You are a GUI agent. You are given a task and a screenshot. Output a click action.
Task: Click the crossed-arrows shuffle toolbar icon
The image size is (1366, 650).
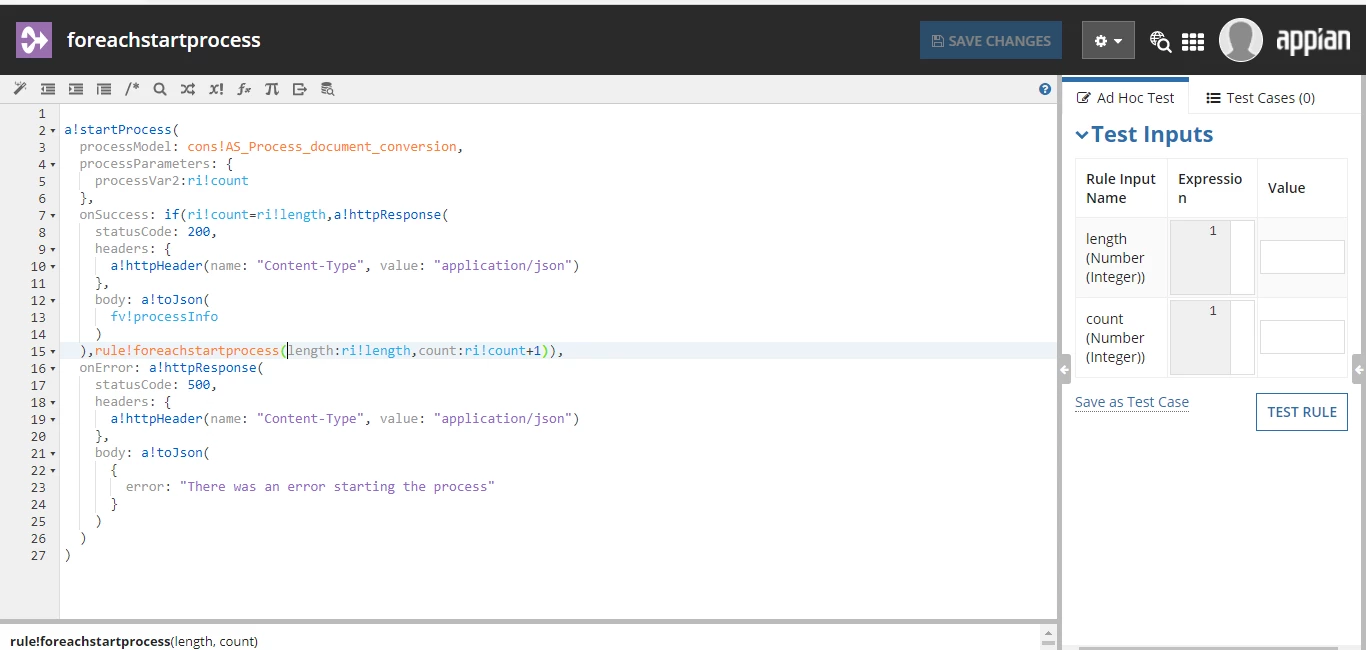click(188, 89)
